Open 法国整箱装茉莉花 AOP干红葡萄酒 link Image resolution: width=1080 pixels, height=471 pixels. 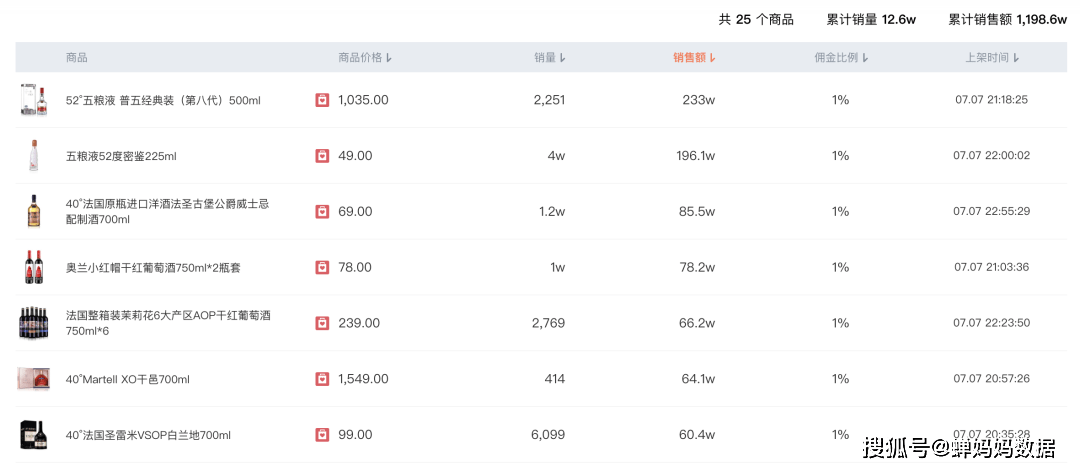(168, 323)
